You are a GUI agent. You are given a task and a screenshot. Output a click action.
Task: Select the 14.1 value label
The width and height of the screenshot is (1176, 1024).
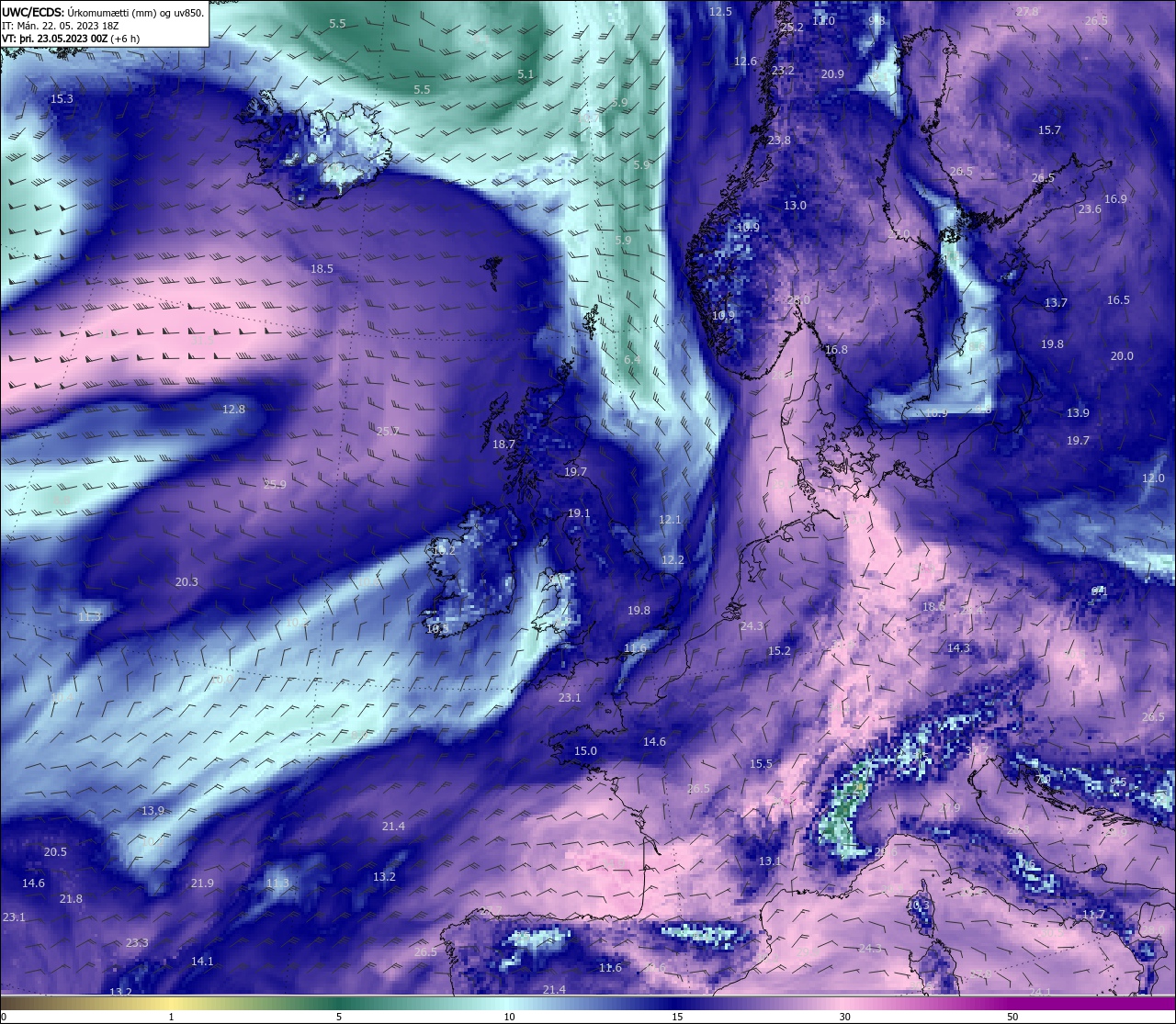pos(202,961)
